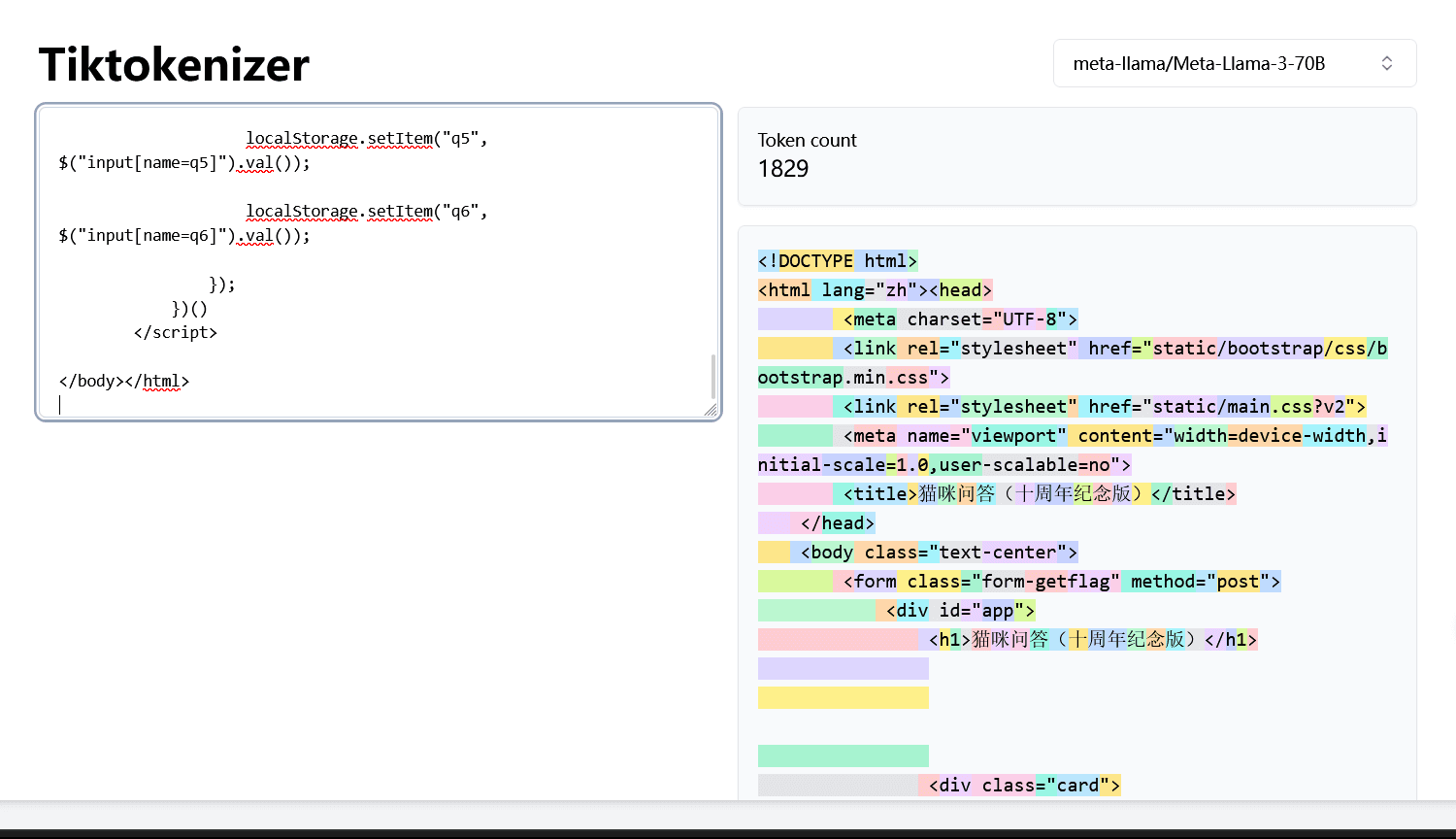The width and height of the screenshot is (1456, 839).
Task: Click the token count value 1829
Action: click(x=783, y=168)
